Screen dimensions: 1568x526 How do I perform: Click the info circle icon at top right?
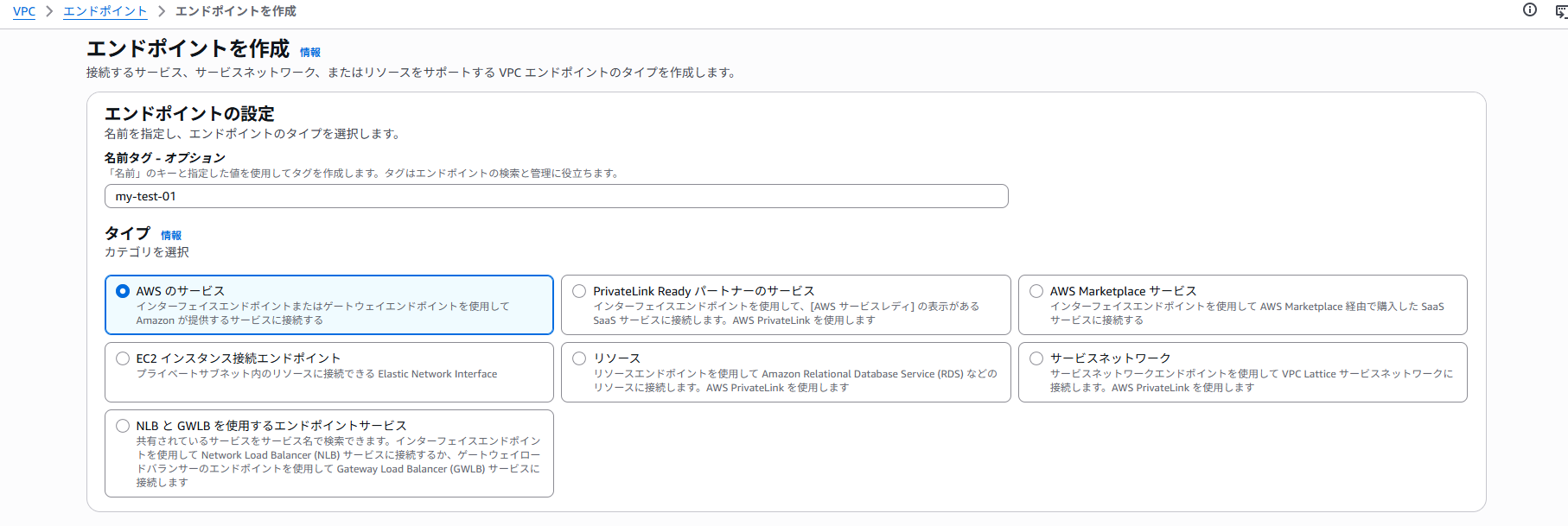pos(1530,10)
